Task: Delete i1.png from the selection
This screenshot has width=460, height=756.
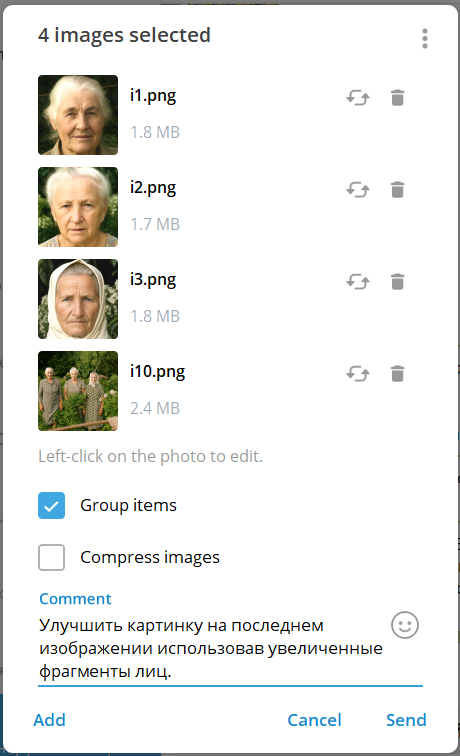Action: pos(397,97)
